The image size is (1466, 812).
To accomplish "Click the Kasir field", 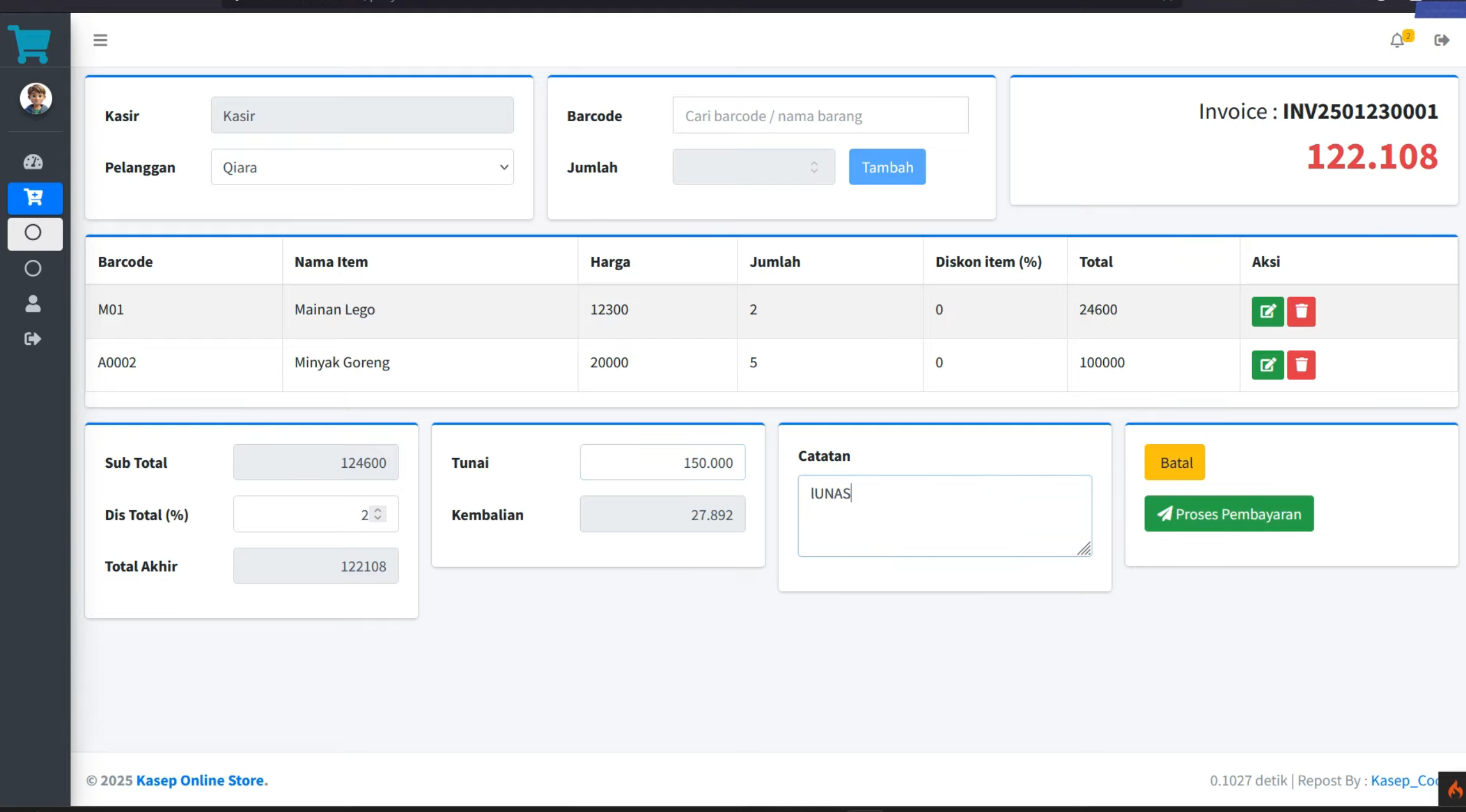I will (x=362, y=116).
